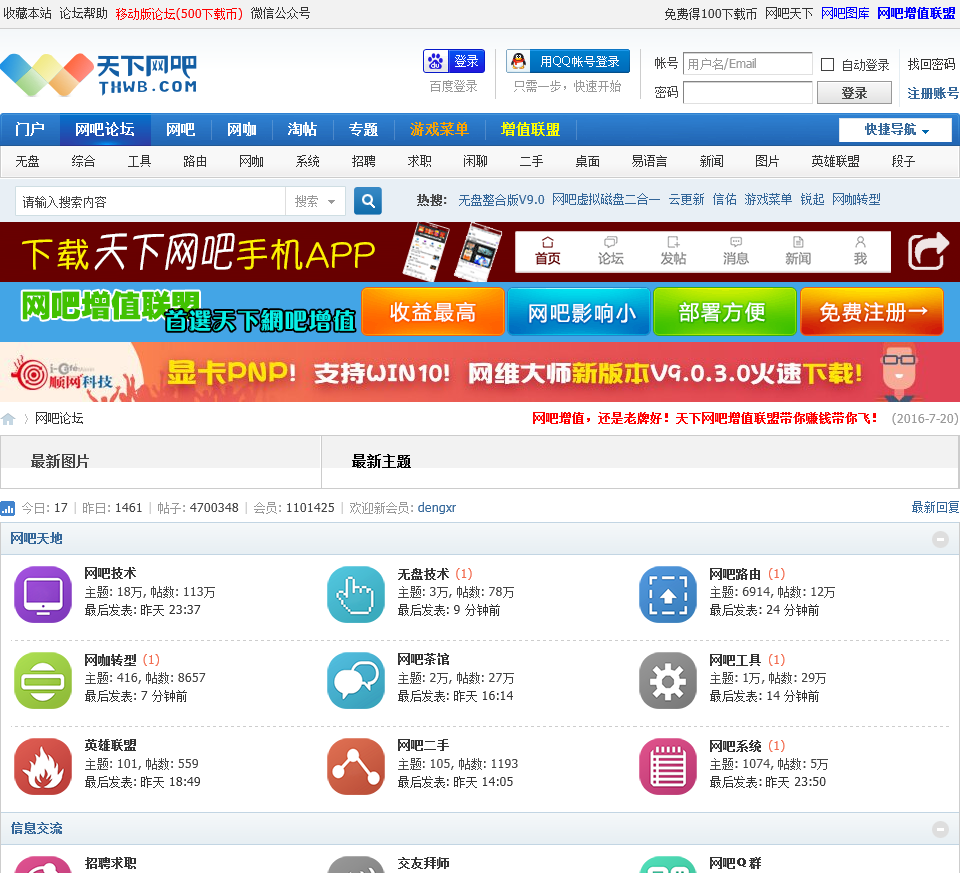Click the 找回密码 link
This screenshot has height=873, width=960.
[x=931, y=64]
